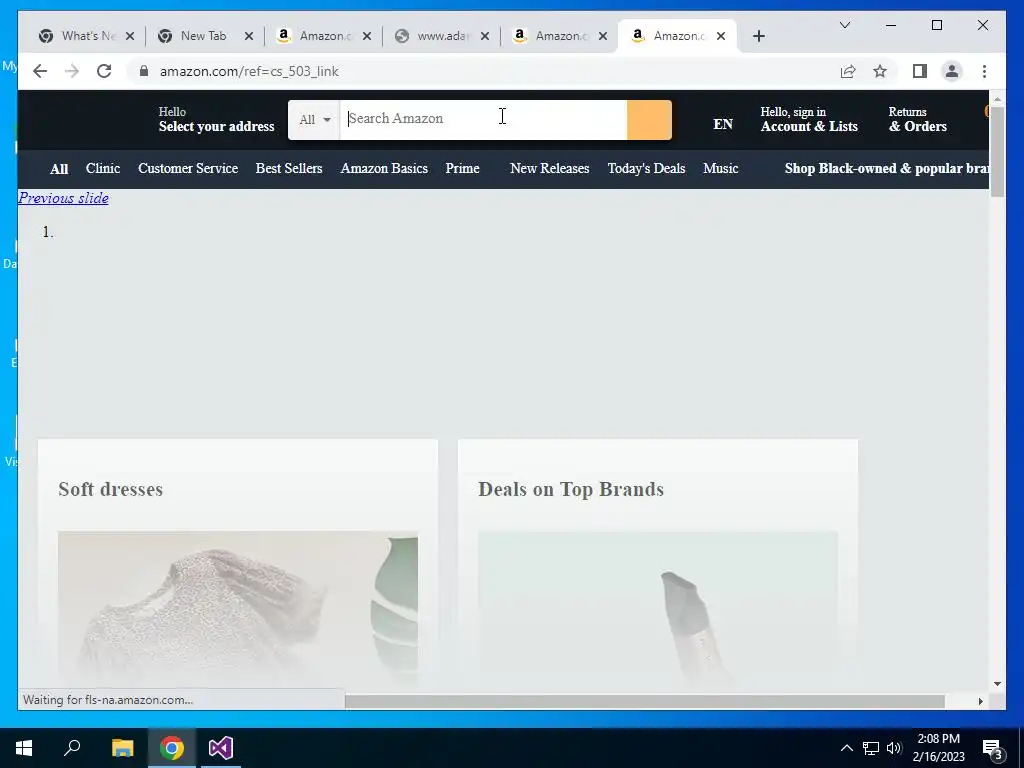Open Account & Lists sign in
The width and height of the screenshot is (1024, 768).
[809, 120]
